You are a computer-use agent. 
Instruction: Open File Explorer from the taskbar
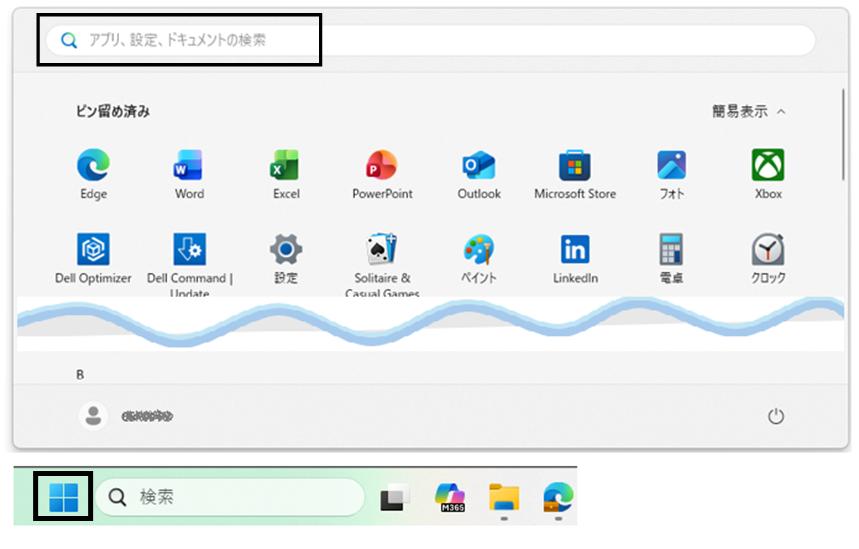tap(504, 497)
